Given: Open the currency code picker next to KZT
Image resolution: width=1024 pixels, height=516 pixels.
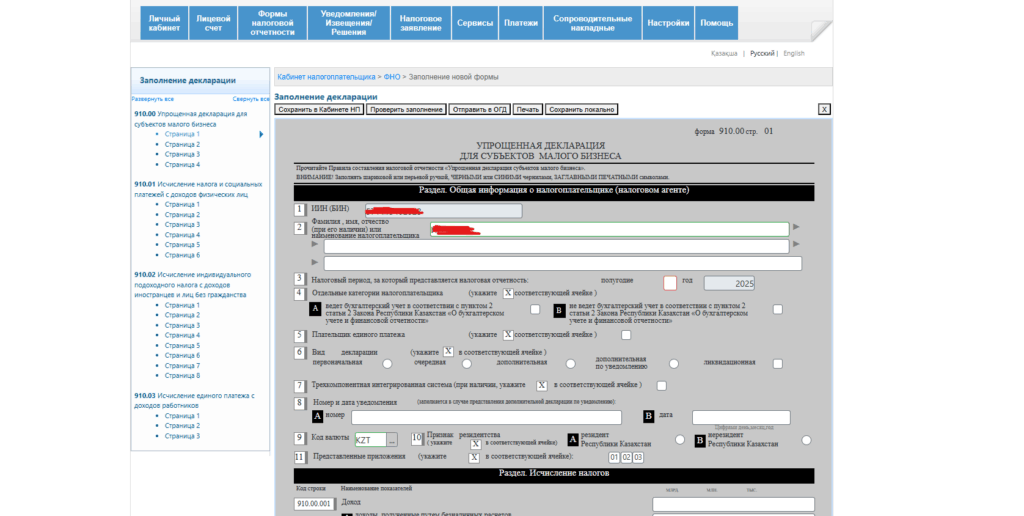Looking at the screenshot, I should tap(392, 440).
